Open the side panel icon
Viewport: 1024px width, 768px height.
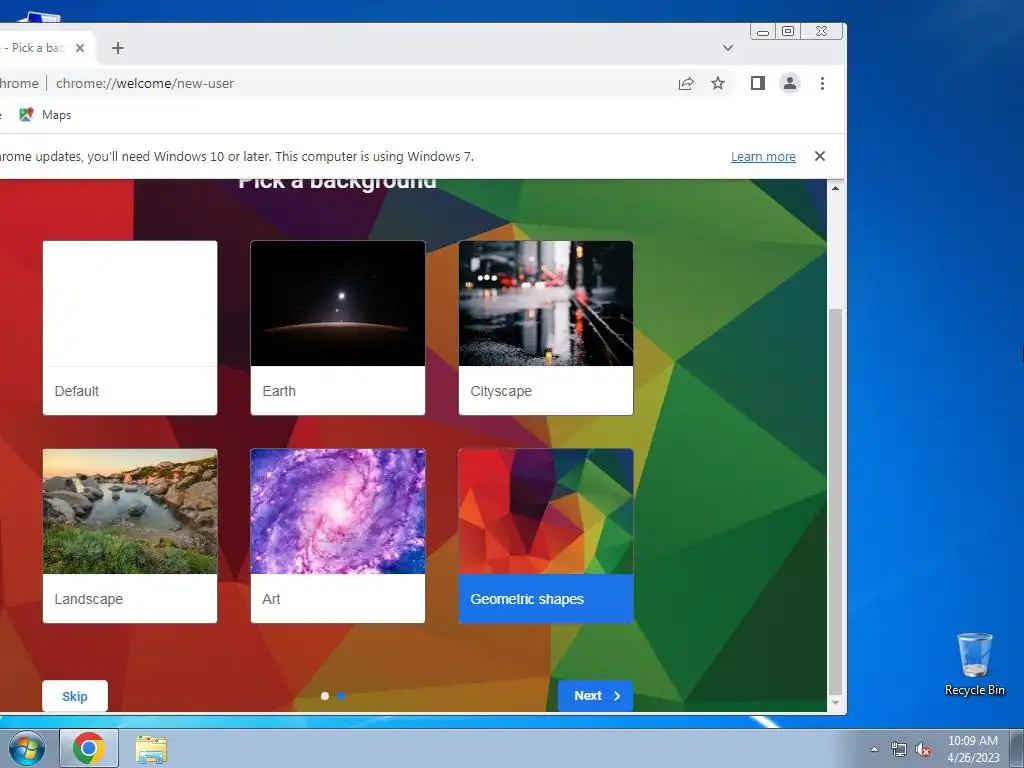[x=758, y=83]
